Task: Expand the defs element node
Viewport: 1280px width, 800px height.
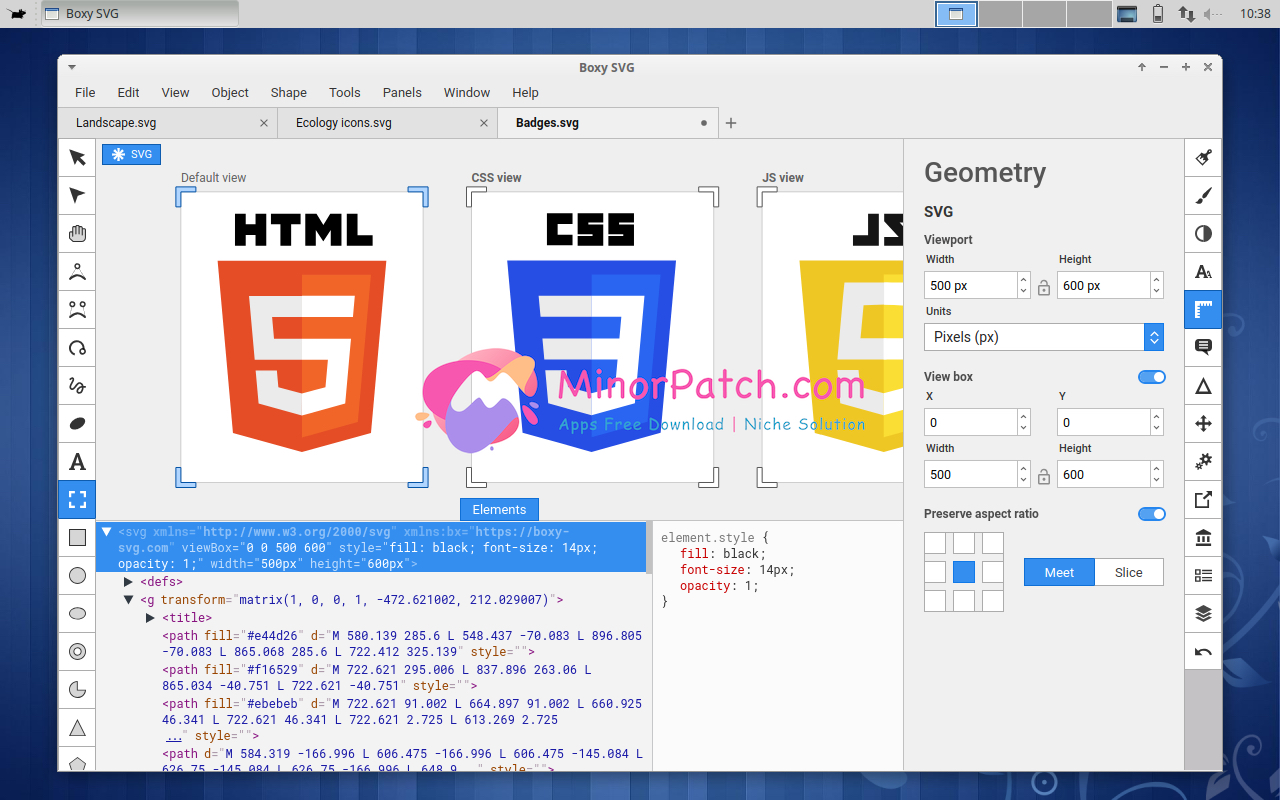Action: pyautogui.click(x=129, y=581)
